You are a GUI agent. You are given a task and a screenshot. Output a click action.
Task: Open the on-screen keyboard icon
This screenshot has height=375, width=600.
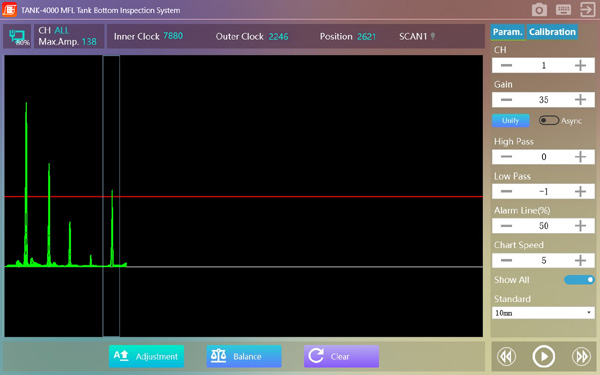(563, 10)
